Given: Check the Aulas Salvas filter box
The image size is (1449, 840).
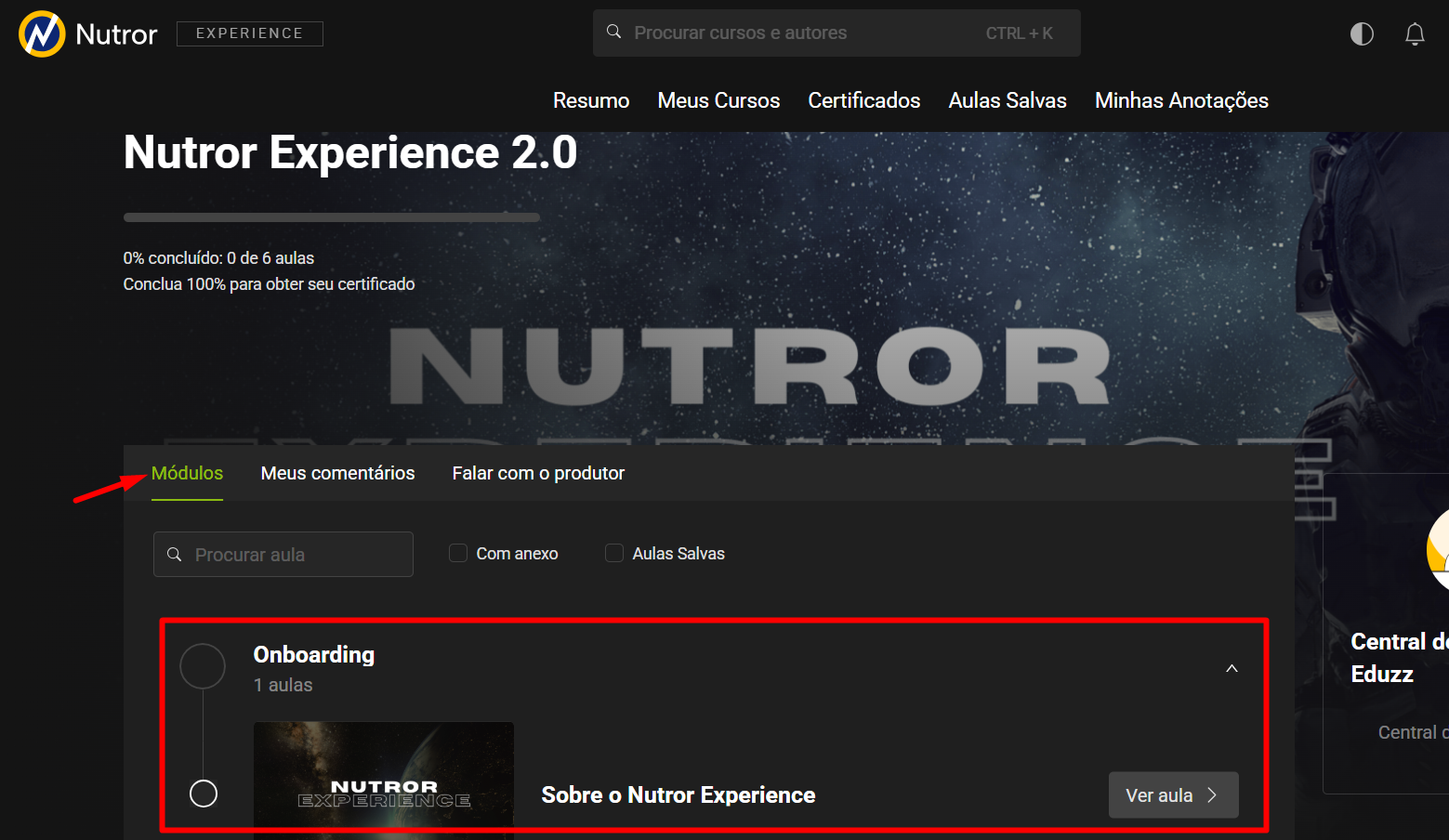Looking at the screenshot, I should coord(614,553).
